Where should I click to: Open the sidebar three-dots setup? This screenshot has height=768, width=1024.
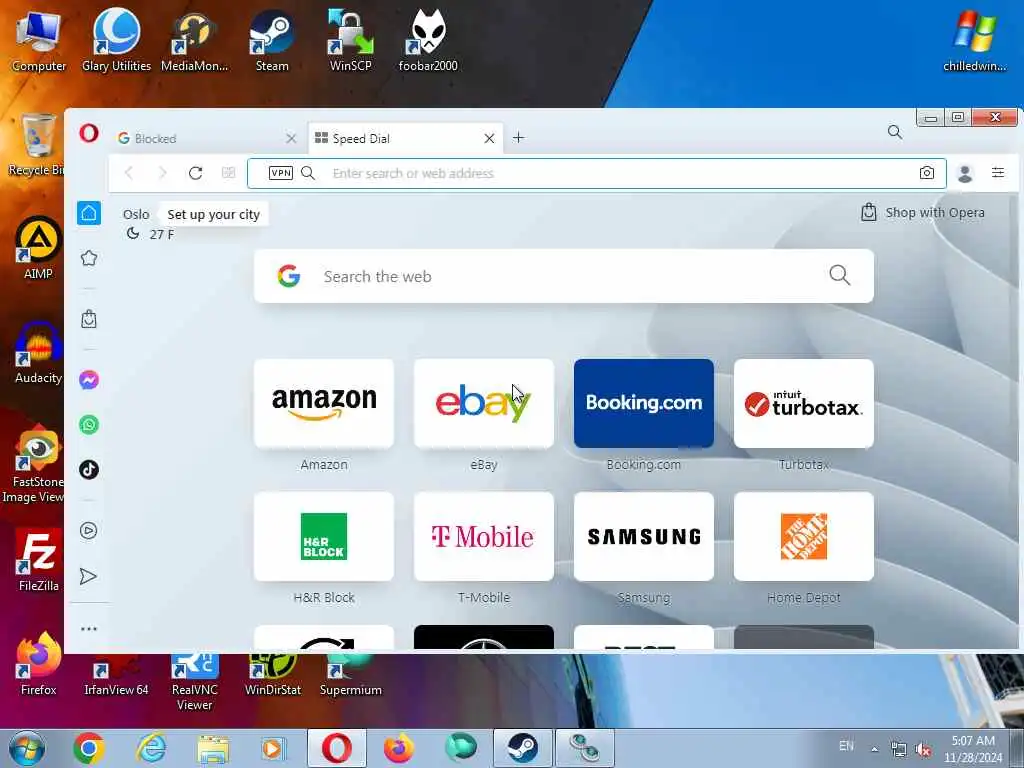tap(89, 629)
